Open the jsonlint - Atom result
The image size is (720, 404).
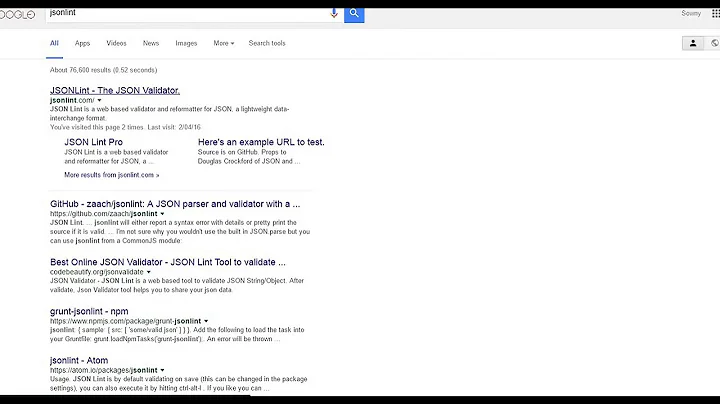coord(79,360)
